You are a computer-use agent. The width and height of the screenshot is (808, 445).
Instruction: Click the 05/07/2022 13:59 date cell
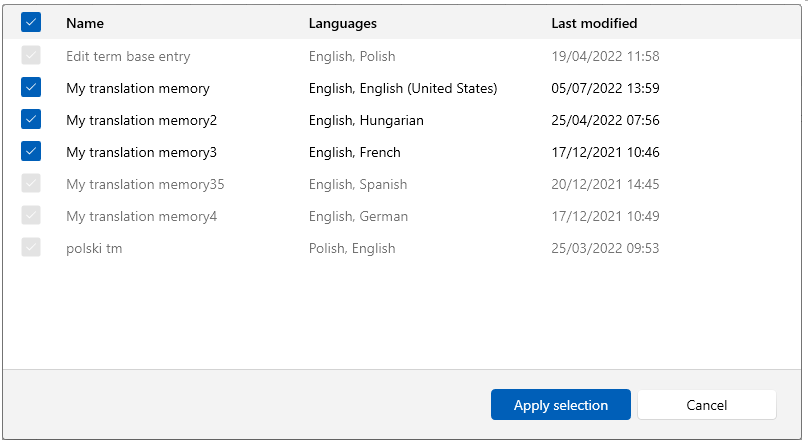pyautogui.click(x=605, y=88)
